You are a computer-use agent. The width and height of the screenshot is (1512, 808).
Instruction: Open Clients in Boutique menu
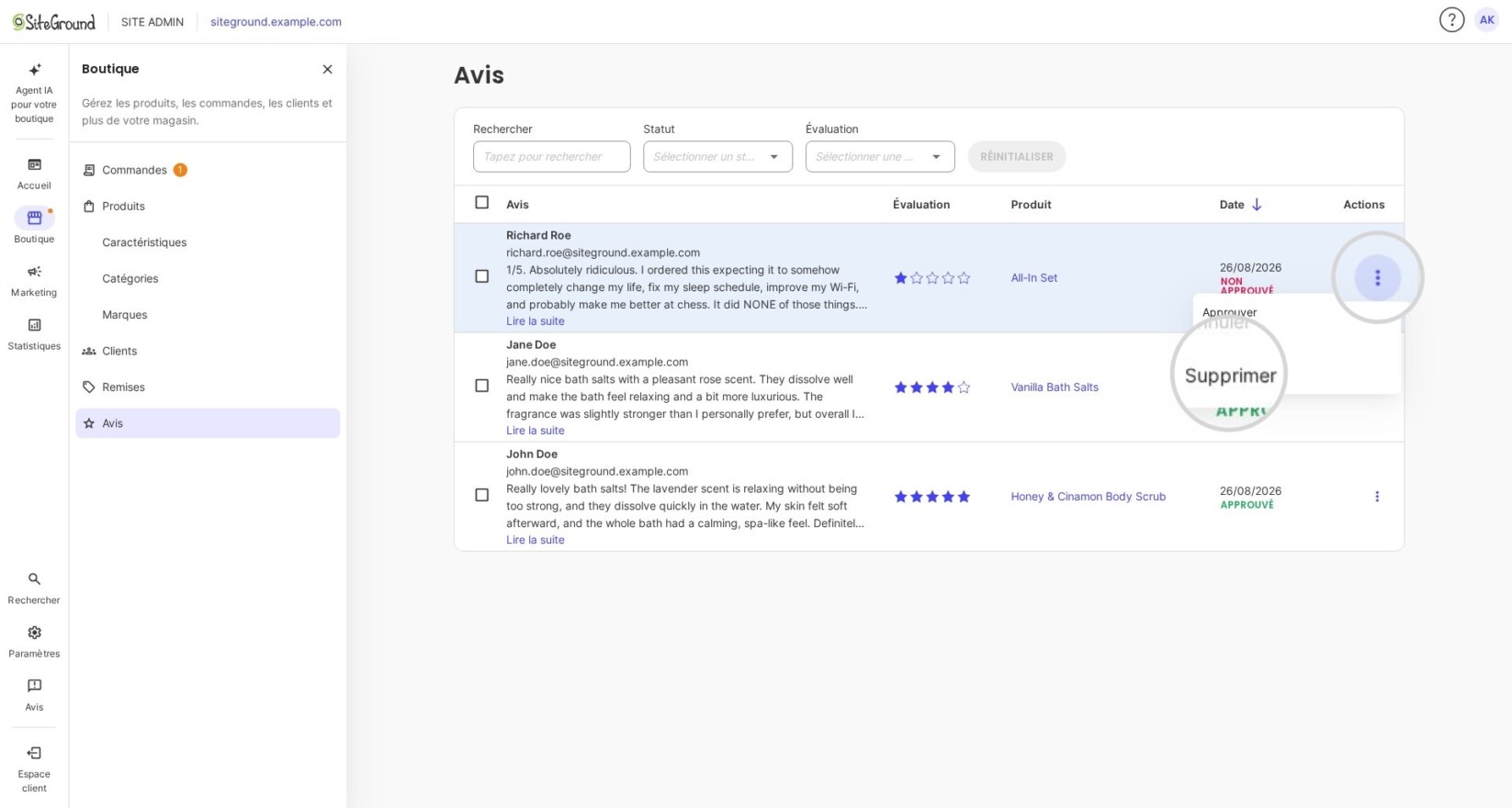208,351
